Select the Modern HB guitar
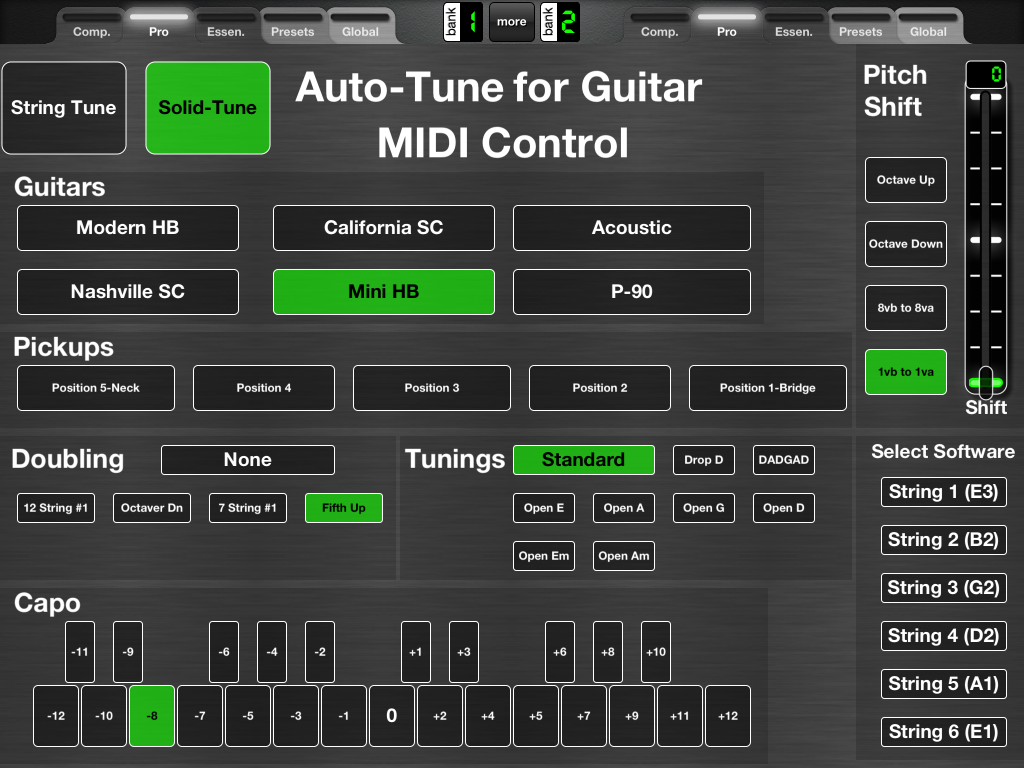 tap(128, 228)
